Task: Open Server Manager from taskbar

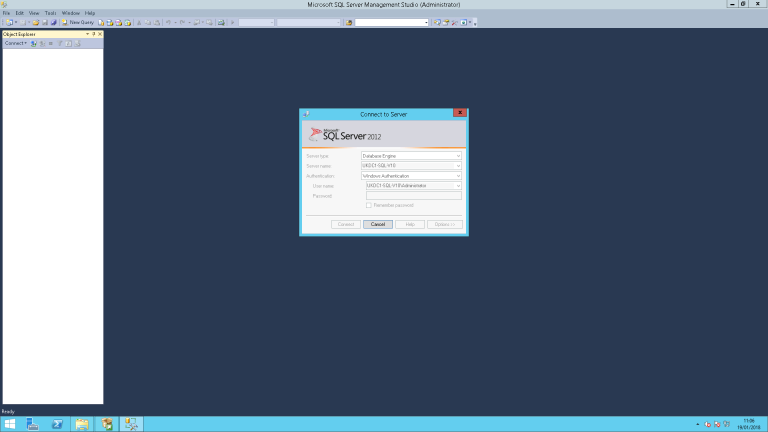Action: (x=33, y=424)
